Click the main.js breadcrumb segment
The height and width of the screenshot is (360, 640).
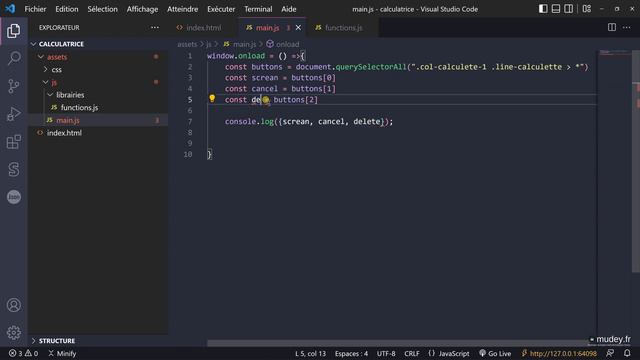[244, 44]
